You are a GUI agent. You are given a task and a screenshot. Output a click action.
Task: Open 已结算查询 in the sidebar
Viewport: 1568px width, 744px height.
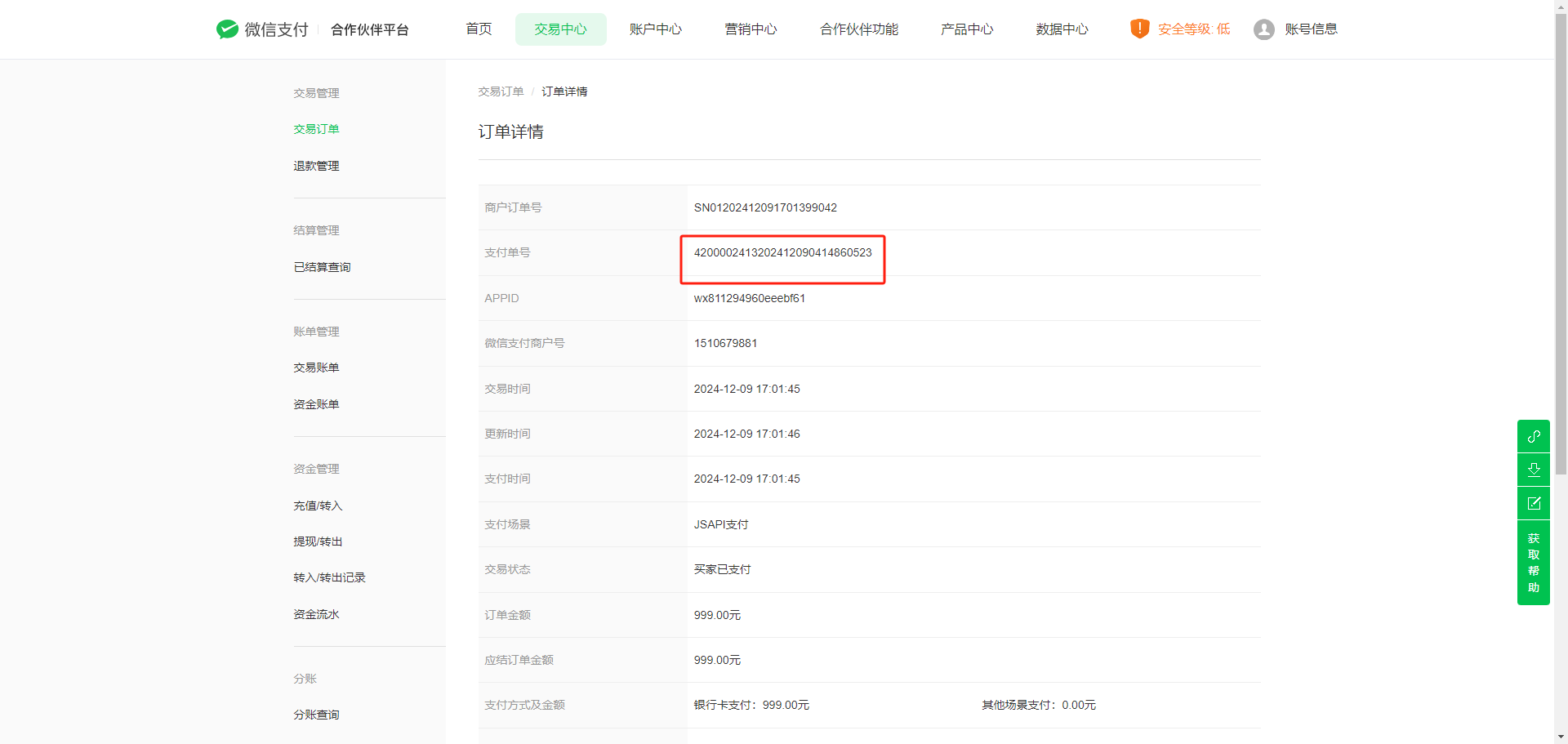pyautogui.click(x=322, y=267)
